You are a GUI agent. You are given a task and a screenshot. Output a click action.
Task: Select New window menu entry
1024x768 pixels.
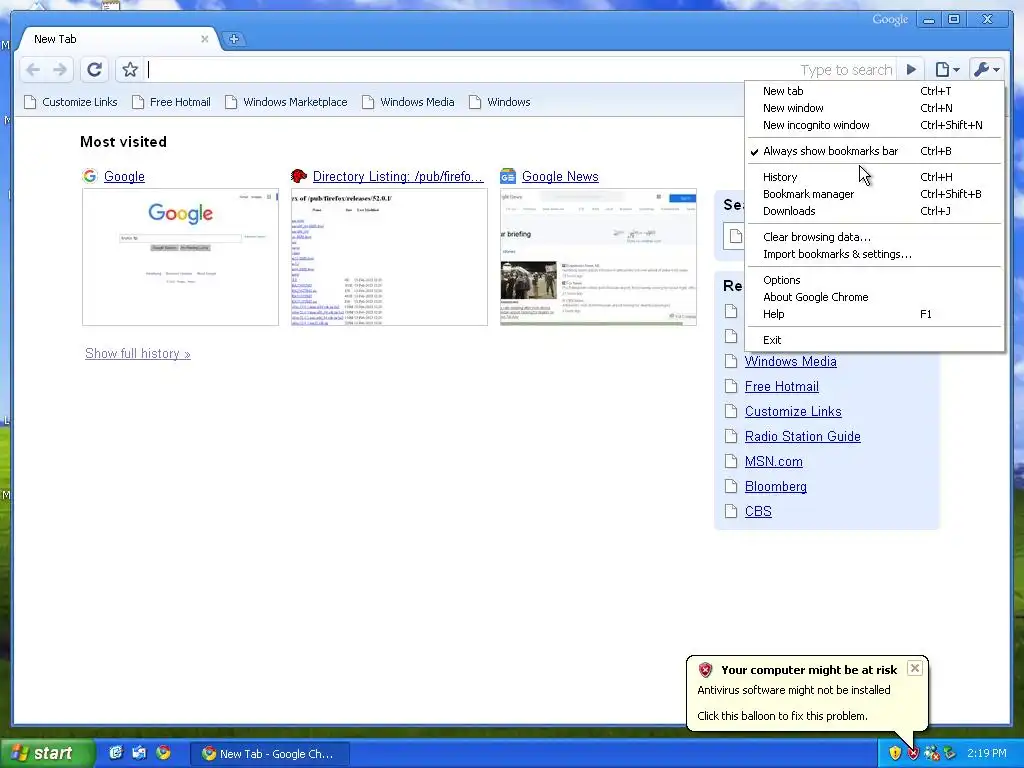[x=874, y=108]
